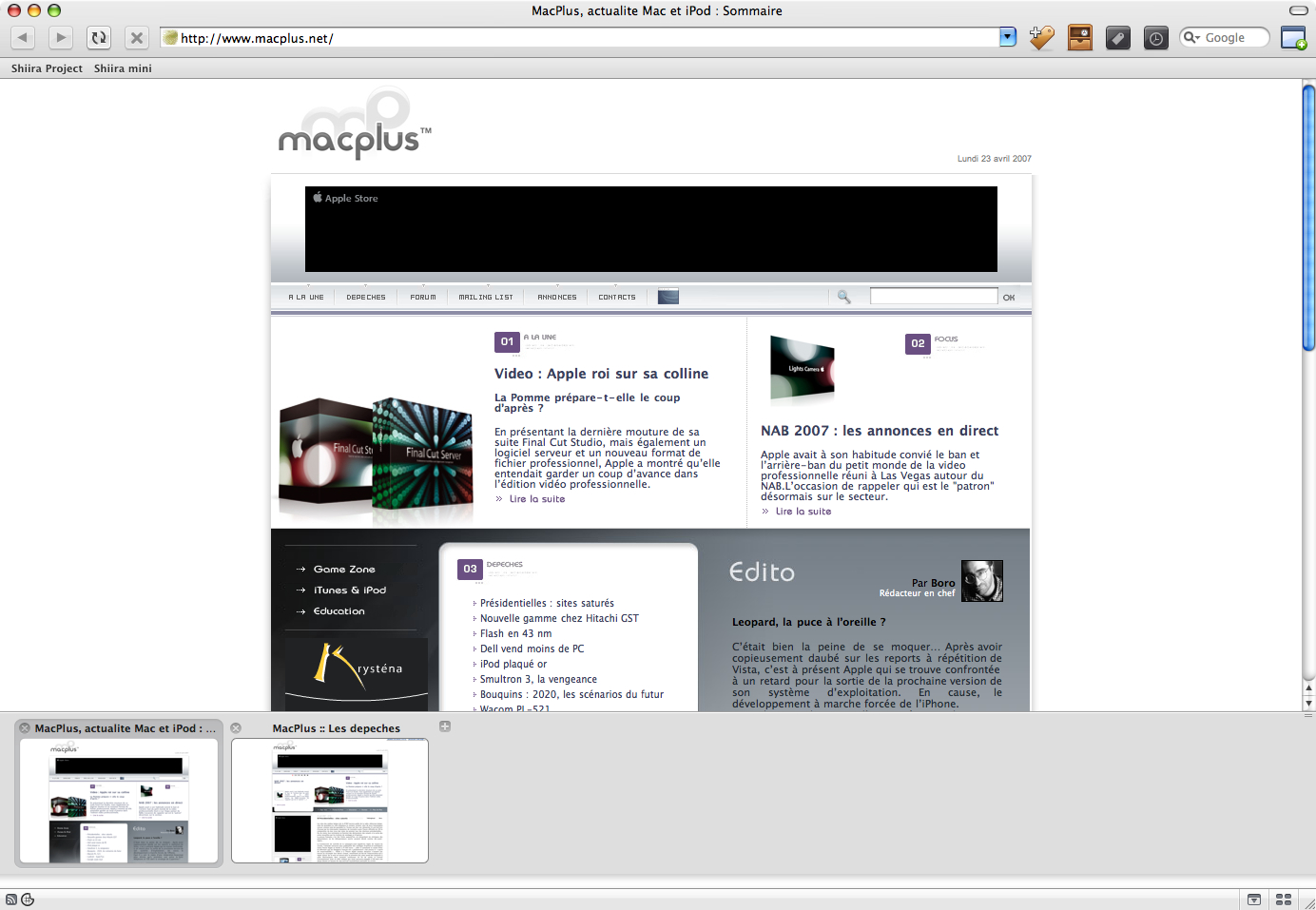Click the cookie icon in the status bar

coord(28,900)
